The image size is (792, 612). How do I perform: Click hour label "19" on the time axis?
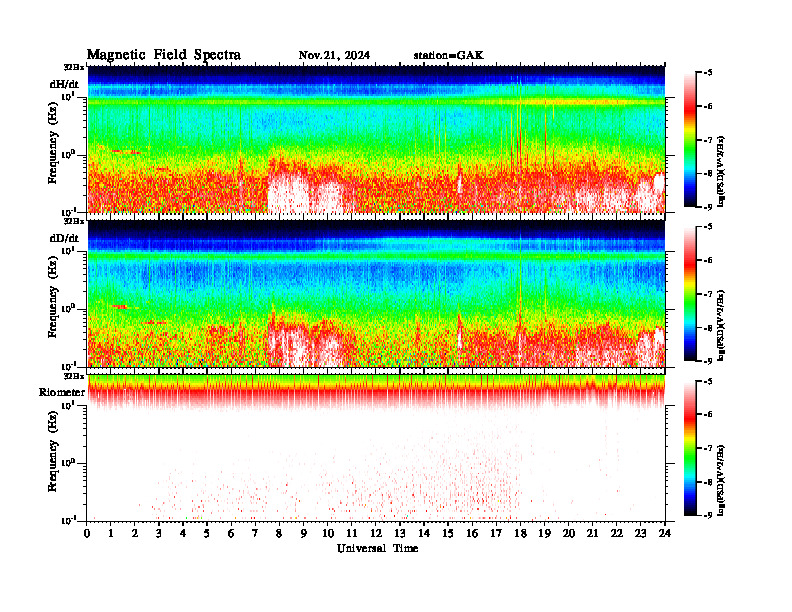pos(544,534)
